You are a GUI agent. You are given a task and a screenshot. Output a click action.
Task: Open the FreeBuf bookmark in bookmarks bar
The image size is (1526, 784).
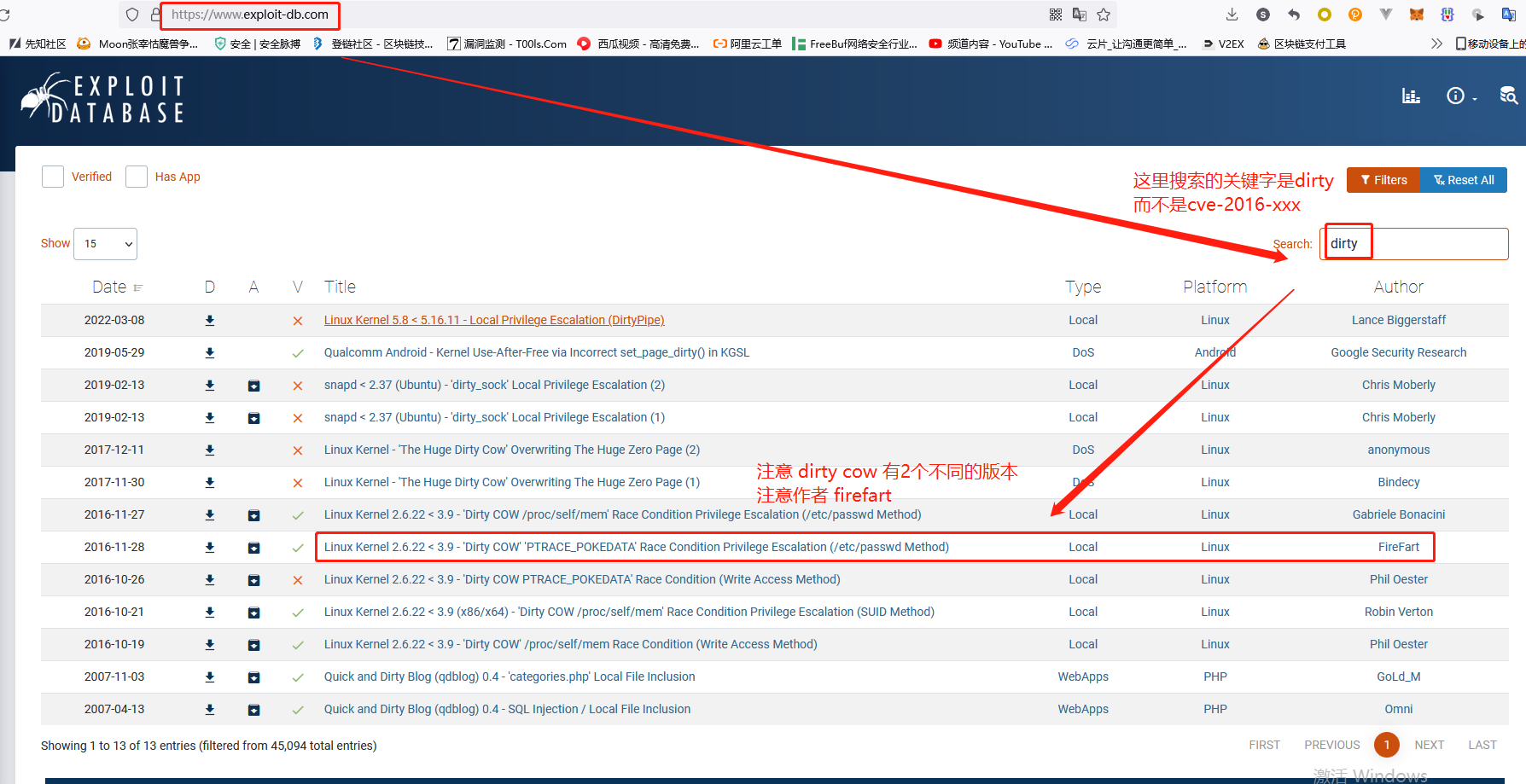point(854,44)
